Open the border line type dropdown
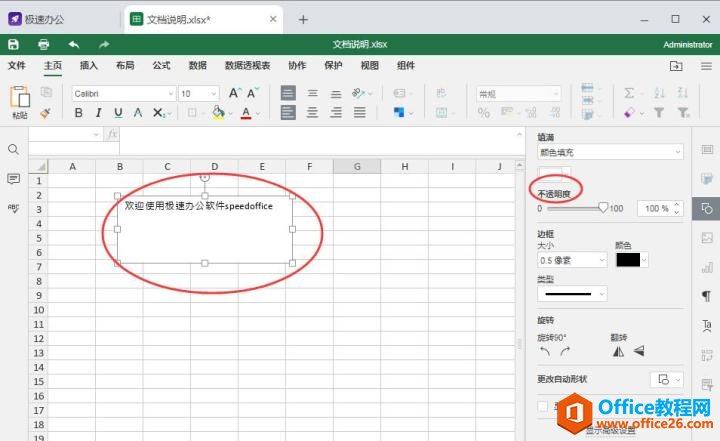Viewport: 720px width, 441px height. pos(572,294)
